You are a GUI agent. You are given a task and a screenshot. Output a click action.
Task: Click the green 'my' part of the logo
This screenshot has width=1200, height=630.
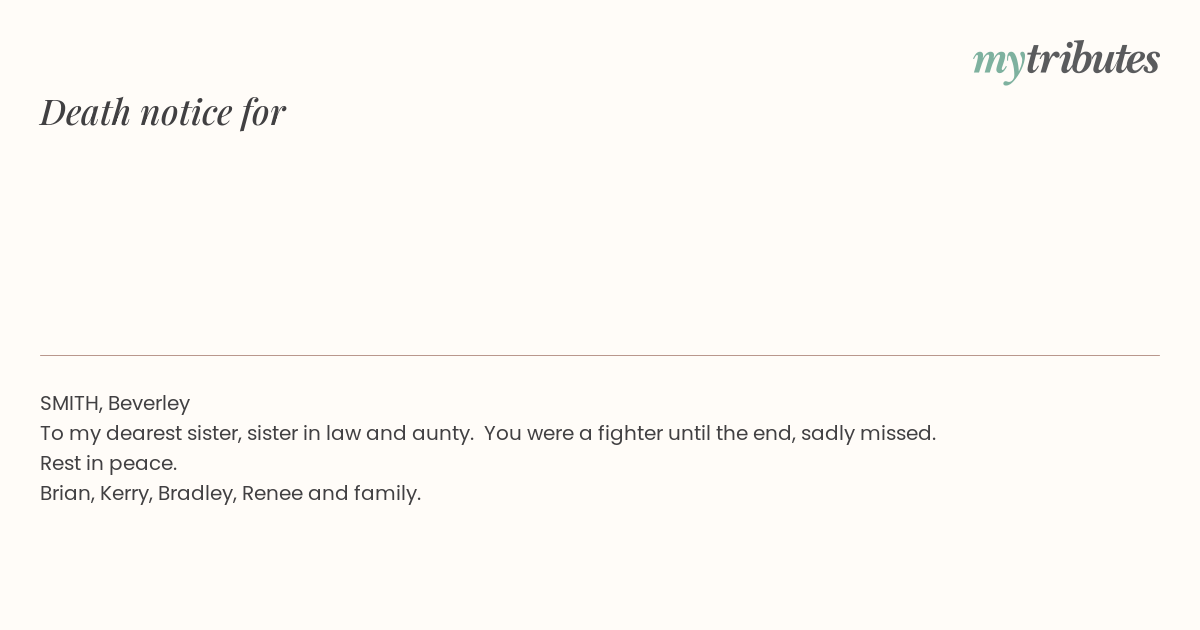point(999,63)
